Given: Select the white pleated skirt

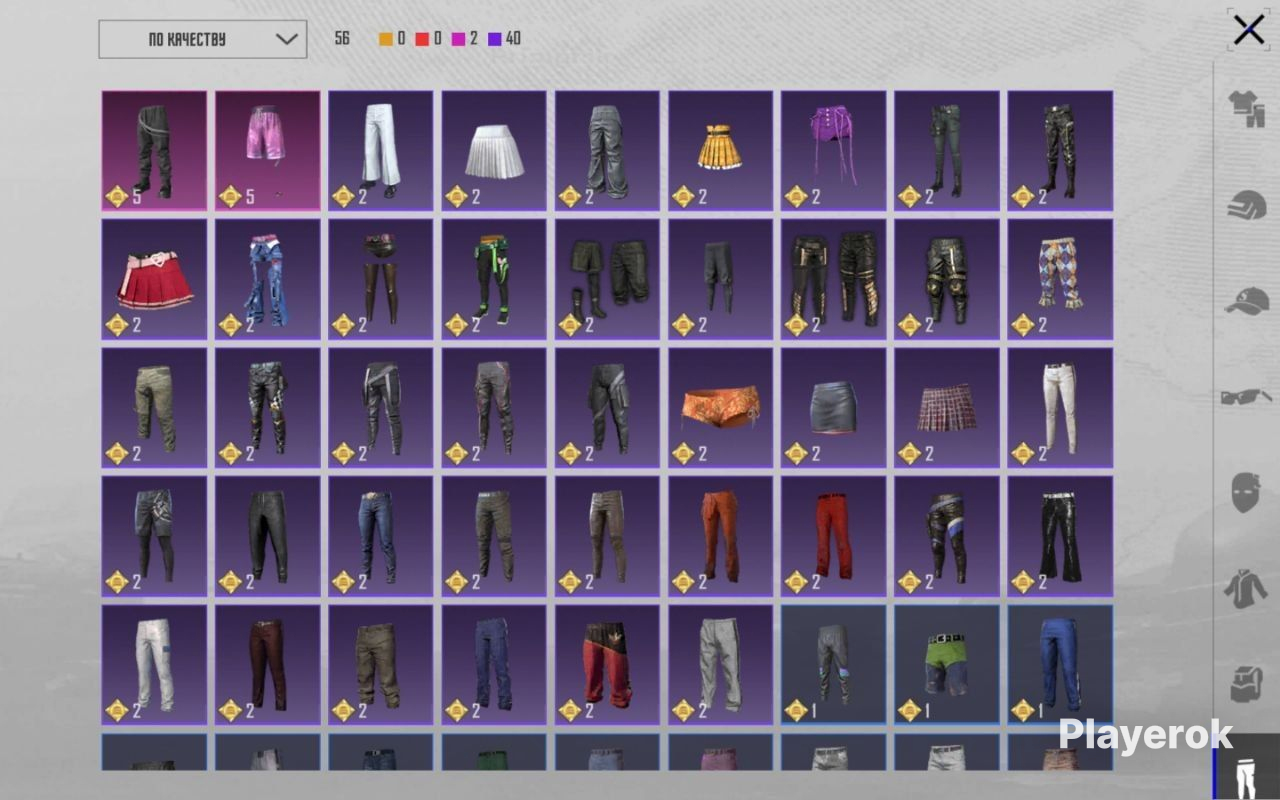Looking at the screenshot, I should 494,151.
